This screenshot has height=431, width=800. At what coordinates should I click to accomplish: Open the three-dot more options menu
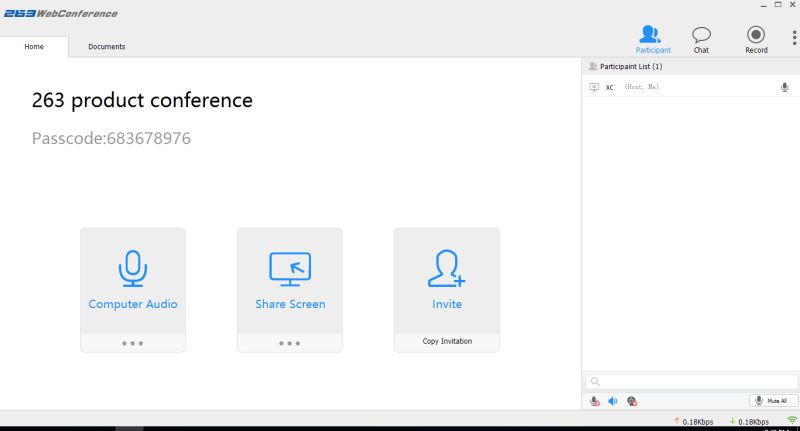[794, 38]
